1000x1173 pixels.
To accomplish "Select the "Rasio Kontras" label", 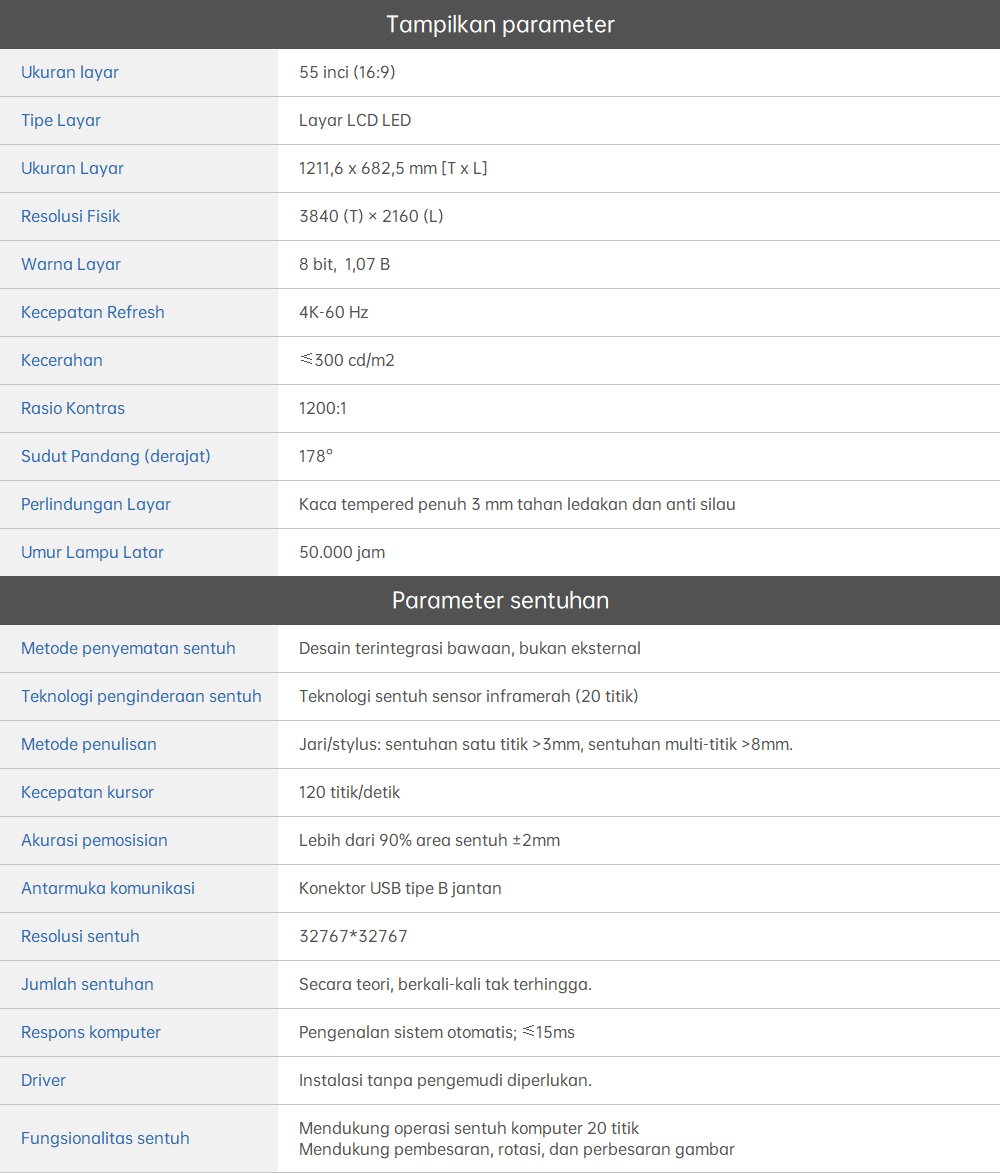I will (x=73, y=408).
